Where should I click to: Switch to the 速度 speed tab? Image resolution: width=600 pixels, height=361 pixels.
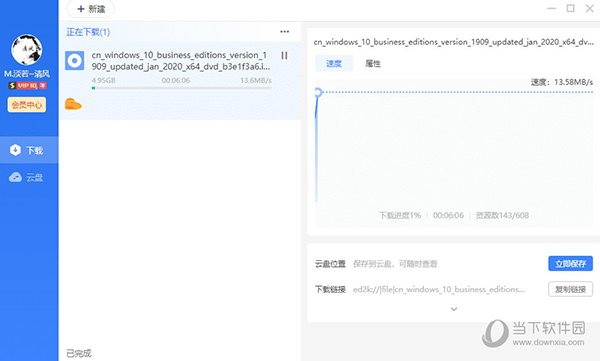pos(334,64)
